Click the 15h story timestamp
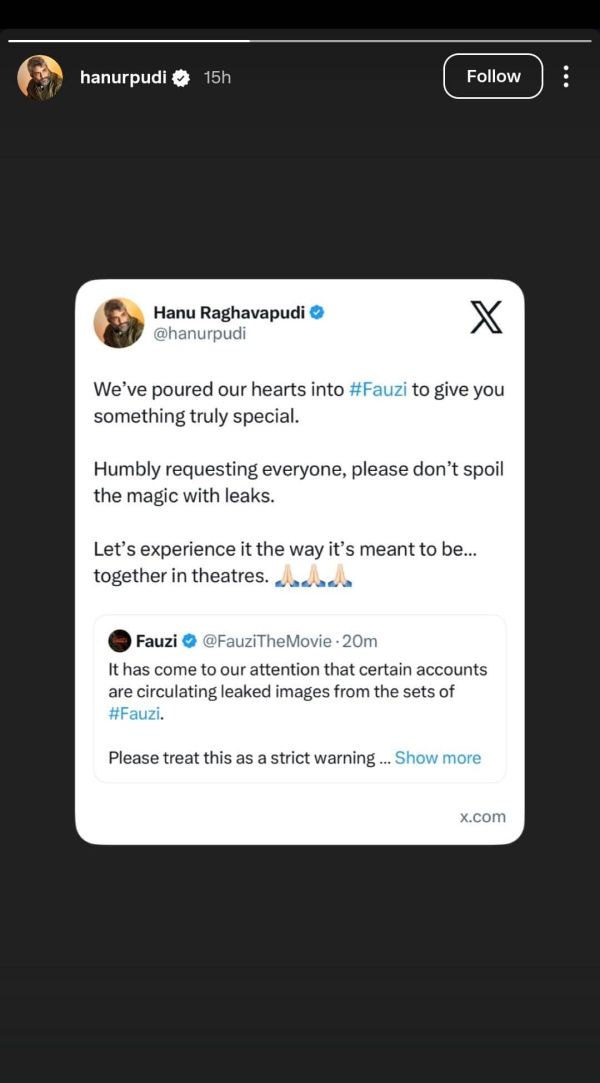Viewport: 600px width, 1083px height. pos(217,77)
